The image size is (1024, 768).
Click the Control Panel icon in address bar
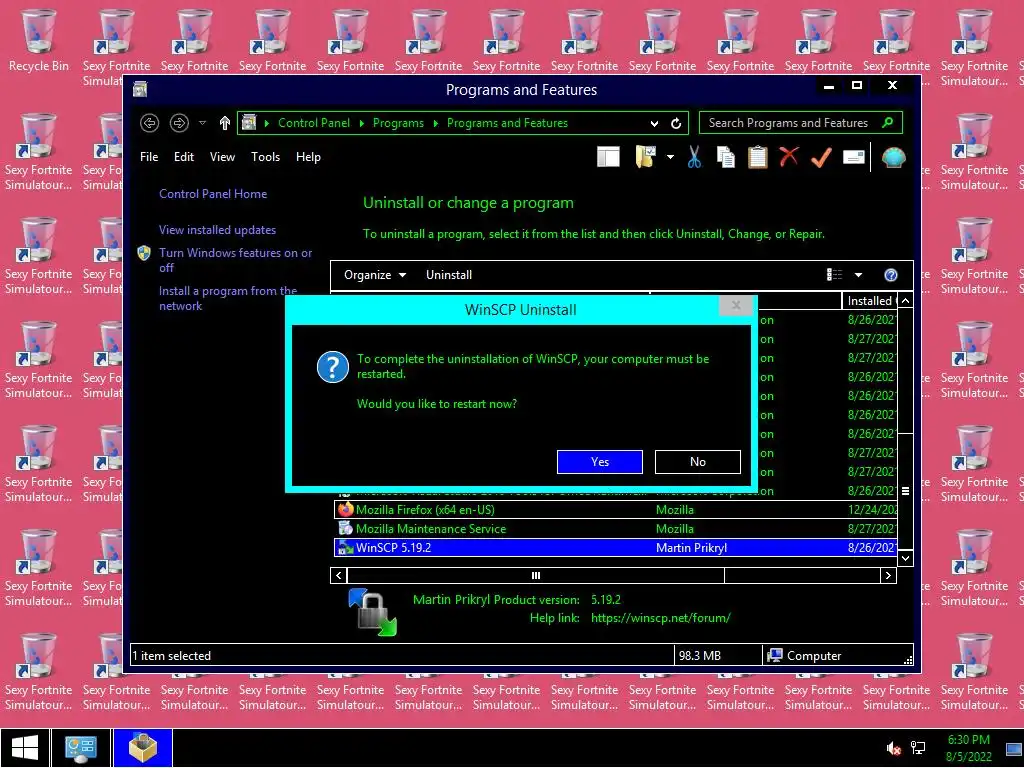(249, 122)
